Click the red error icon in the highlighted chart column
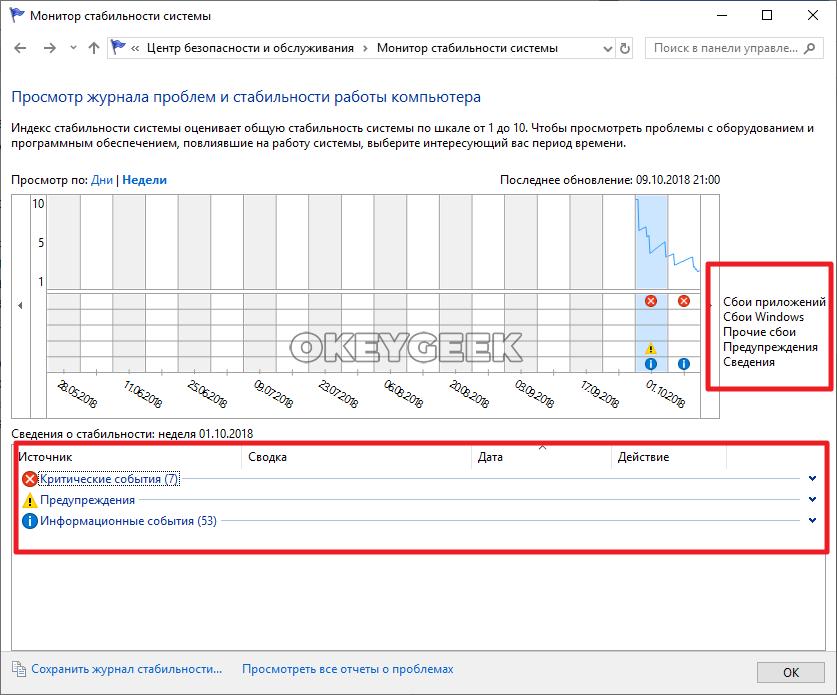This screenshot has width=837, height=695. point(651,301)
